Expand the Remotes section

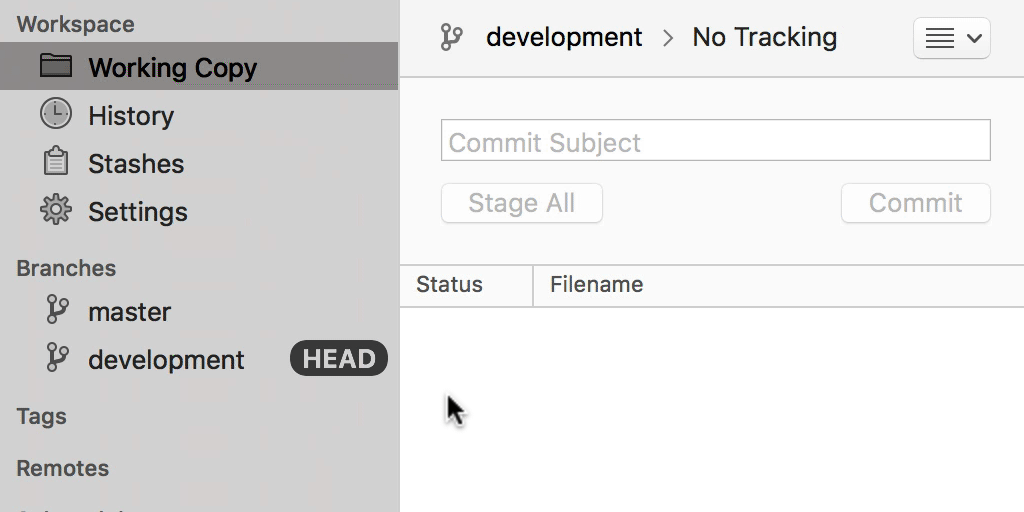coord(63,468)
